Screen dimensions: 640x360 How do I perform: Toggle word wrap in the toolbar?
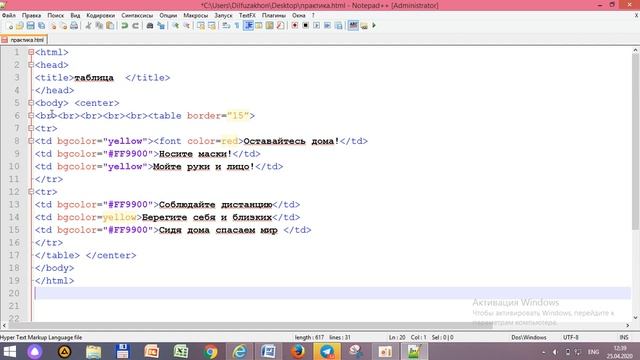click(x=226, y=26)
